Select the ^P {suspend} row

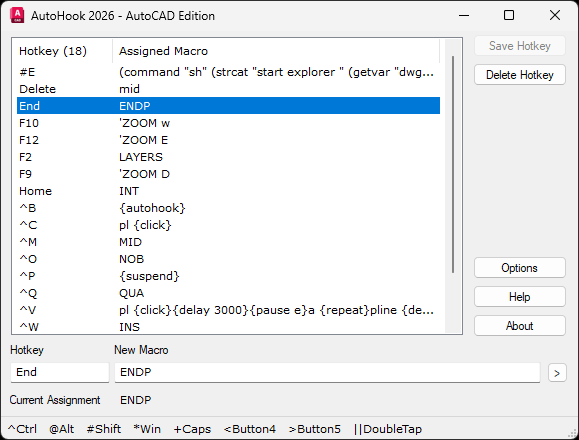pos(228,276)
